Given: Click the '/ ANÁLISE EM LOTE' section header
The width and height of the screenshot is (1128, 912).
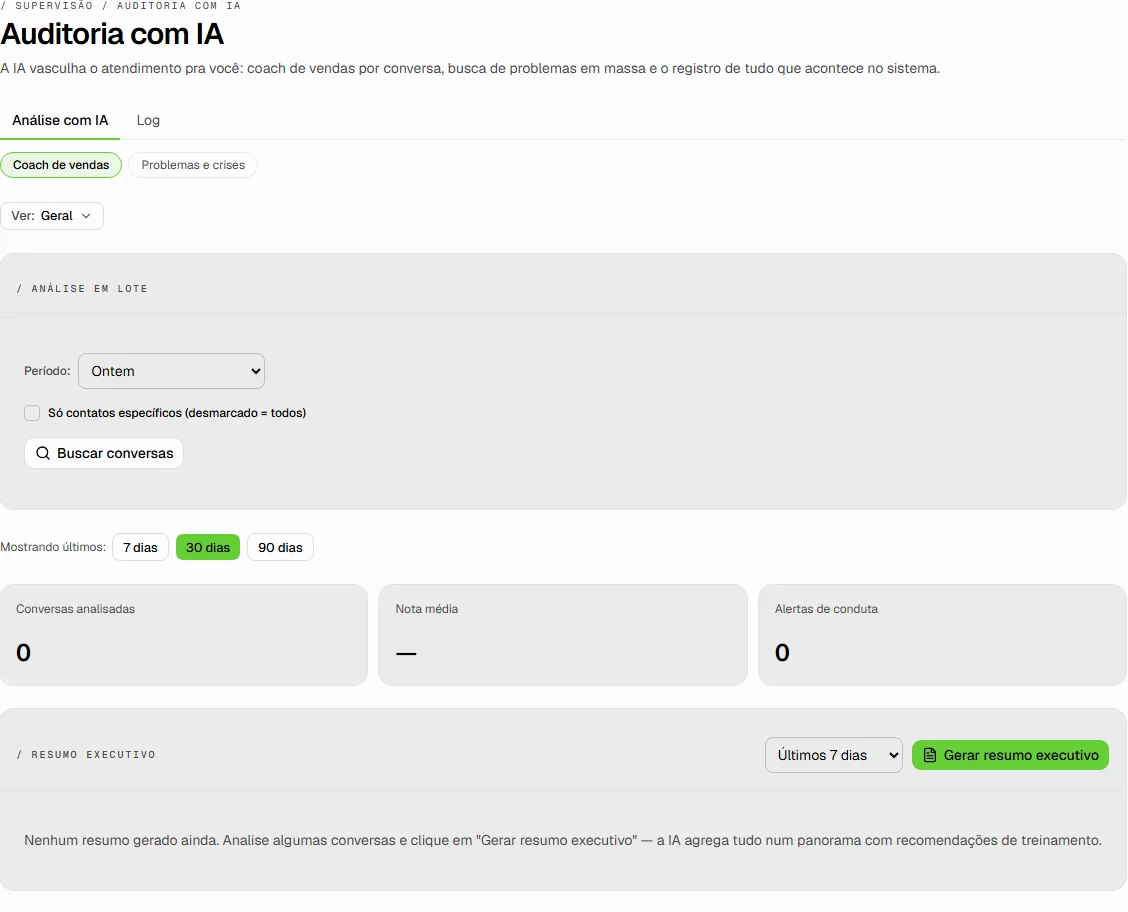Looking at the screenshot, I should pyautogui.click(x=82, y=288).
